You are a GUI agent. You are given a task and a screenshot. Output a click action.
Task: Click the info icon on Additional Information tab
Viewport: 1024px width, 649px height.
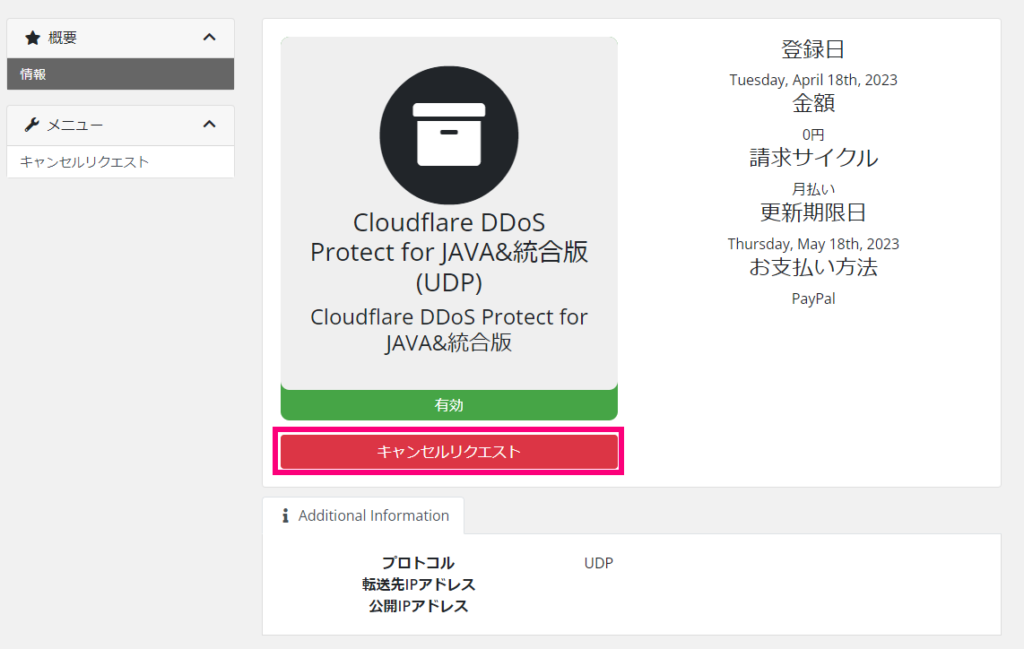coord(285,516)
